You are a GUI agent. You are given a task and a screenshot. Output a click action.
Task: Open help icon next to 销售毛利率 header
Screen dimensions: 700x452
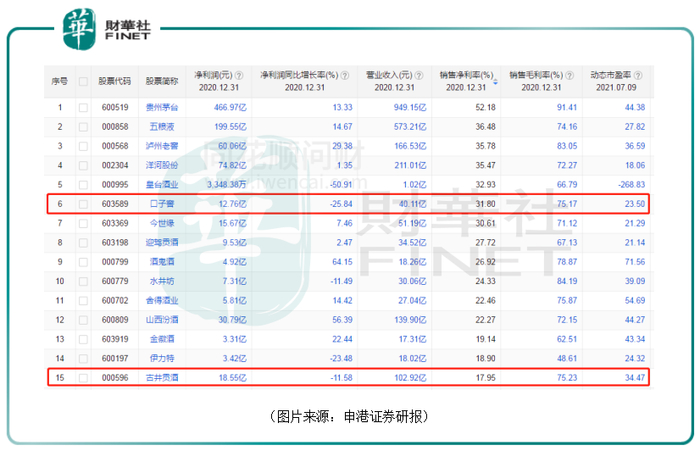[569, 75]
